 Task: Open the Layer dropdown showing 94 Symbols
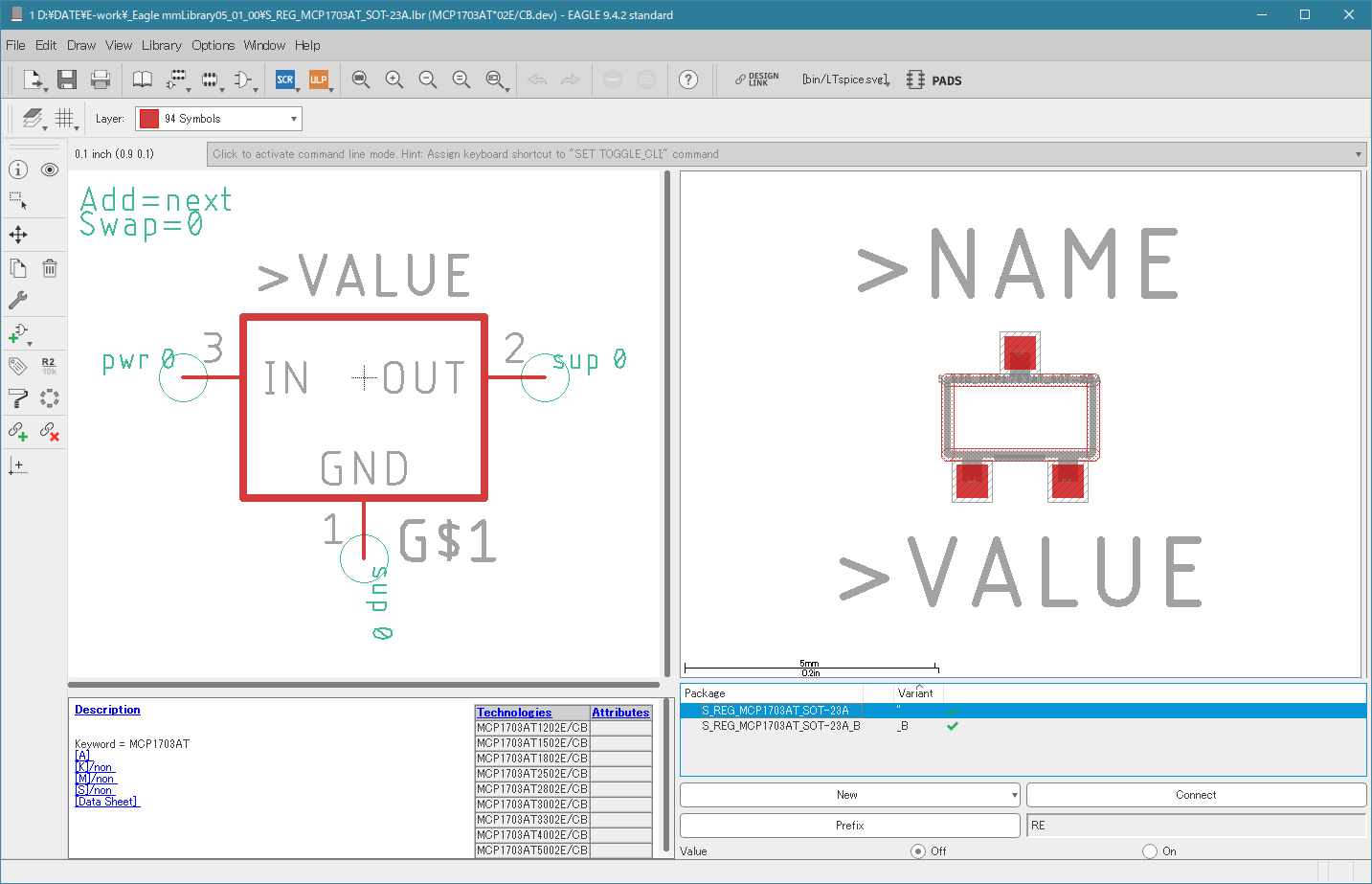click(218, 119)
